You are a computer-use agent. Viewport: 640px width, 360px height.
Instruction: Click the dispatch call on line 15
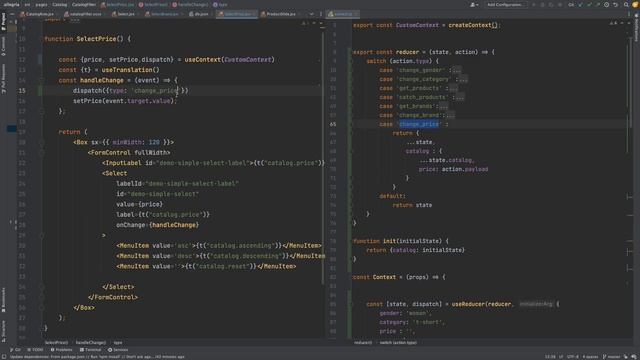[x=131, y=91]
